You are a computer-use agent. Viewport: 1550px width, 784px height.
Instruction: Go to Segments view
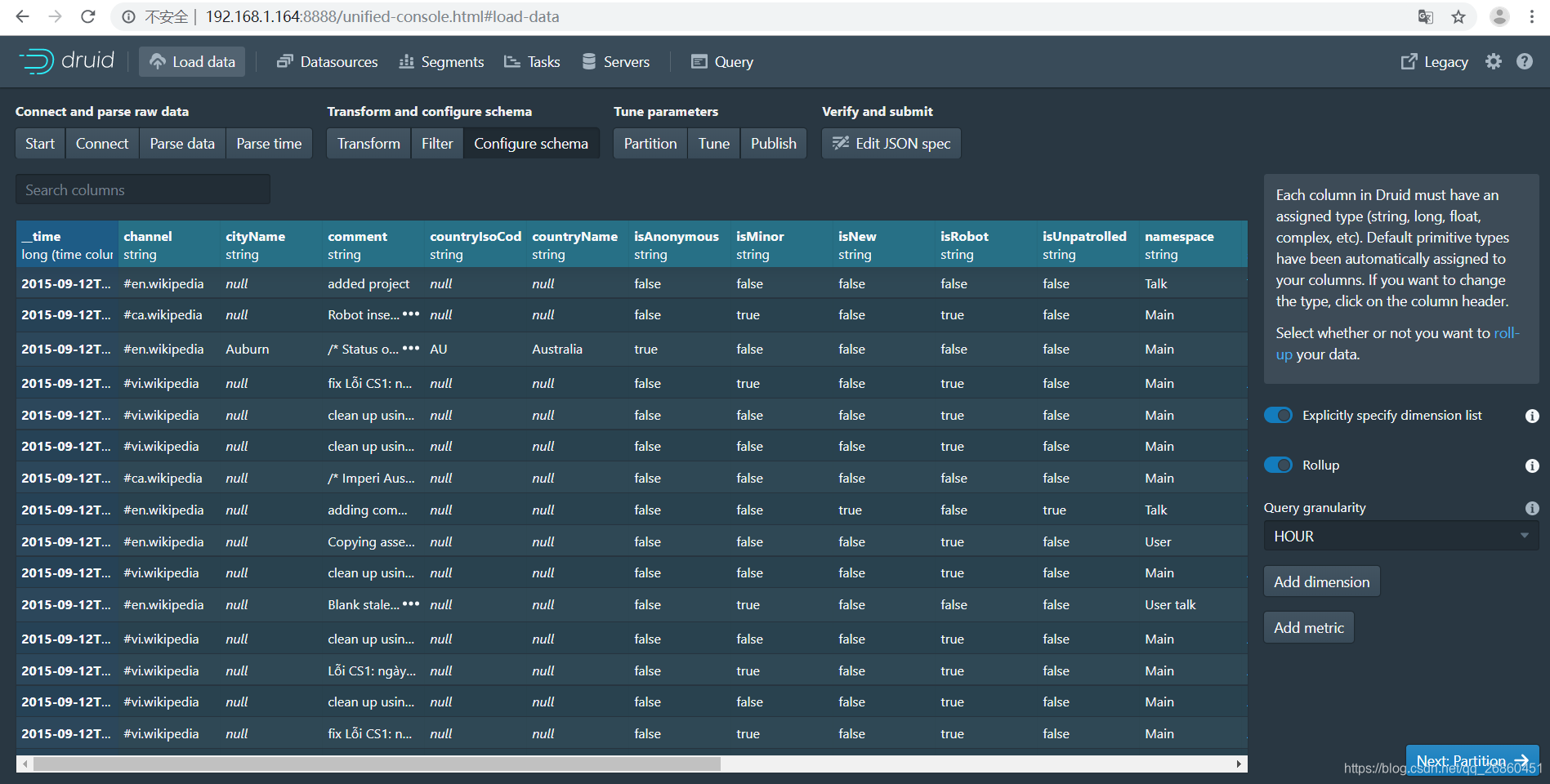[441, 61]
